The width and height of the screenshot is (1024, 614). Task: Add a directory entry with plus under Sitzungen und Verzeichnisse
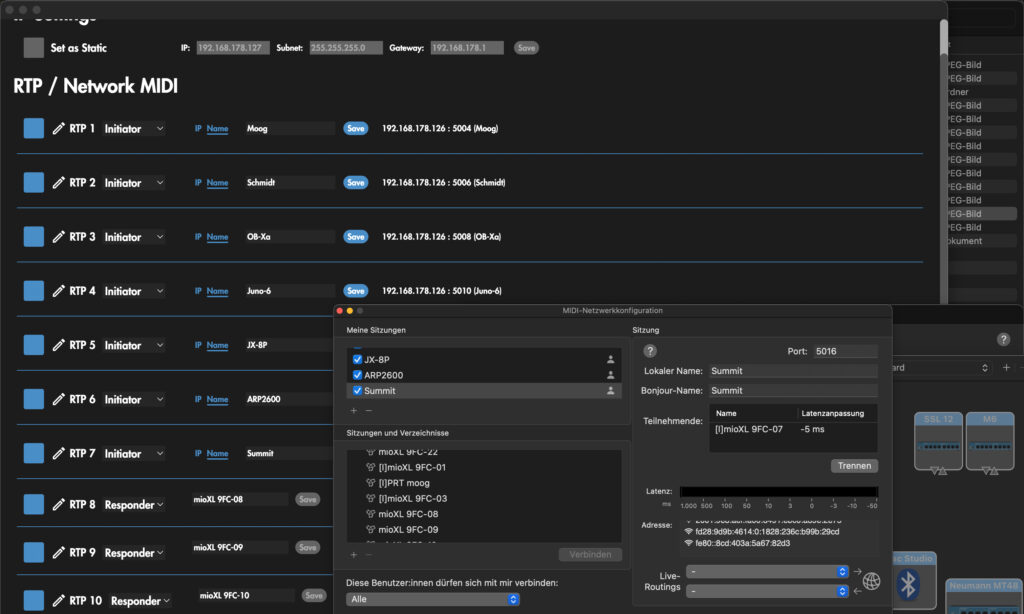353,555
